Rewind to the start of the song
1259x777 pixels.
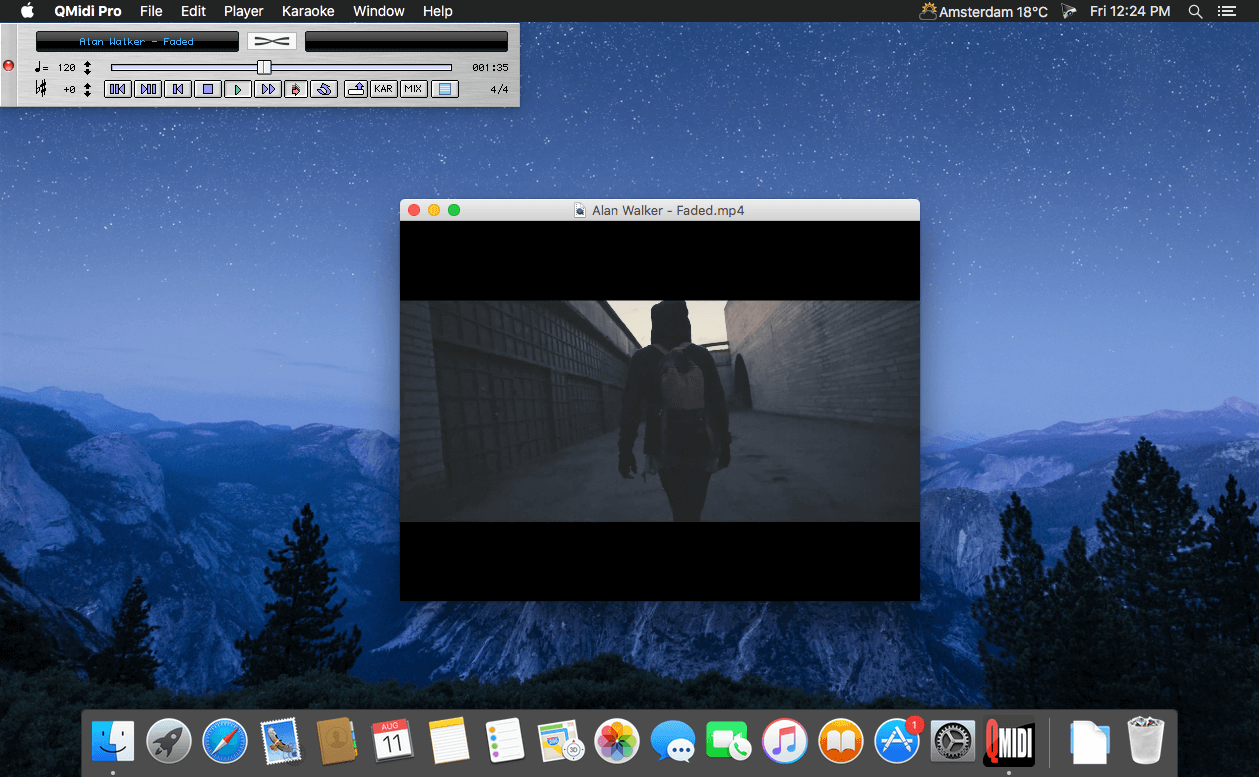(x=177, y=89)
